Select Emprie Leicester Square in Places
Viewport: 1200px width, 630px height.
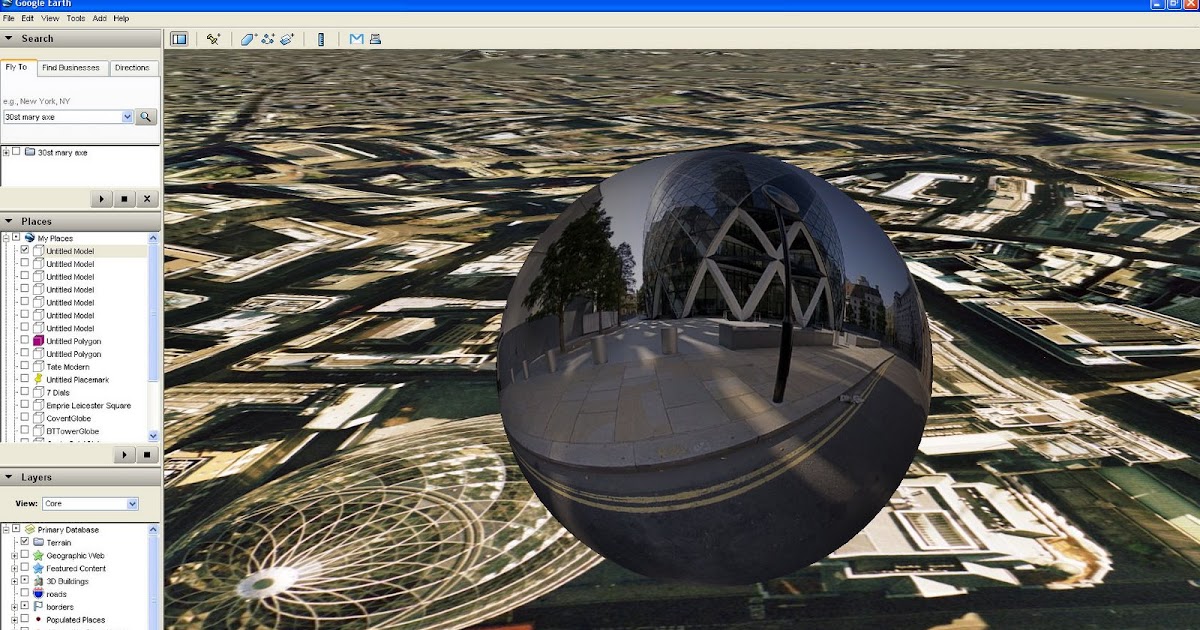[x=88, y=405]
